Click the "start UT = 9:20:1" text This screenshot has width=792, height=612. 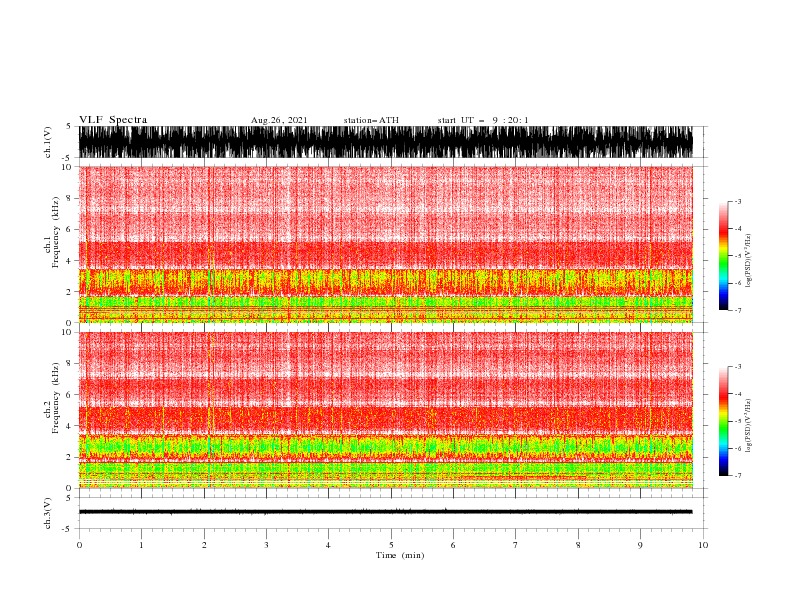[482, 120]
